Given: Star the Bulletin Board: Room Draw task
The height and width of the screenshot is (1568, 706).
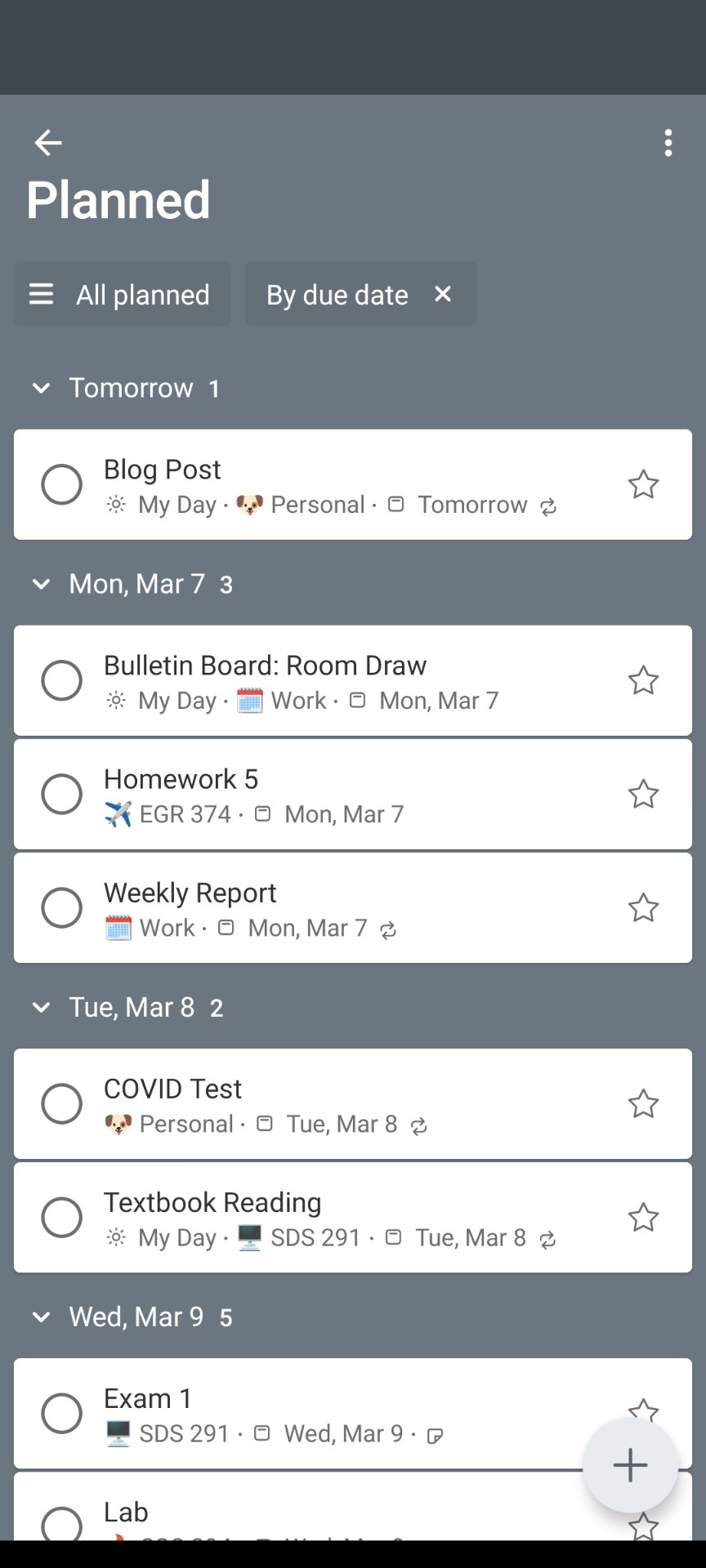Looking at the screenshot, I should [x=643, y=680].
